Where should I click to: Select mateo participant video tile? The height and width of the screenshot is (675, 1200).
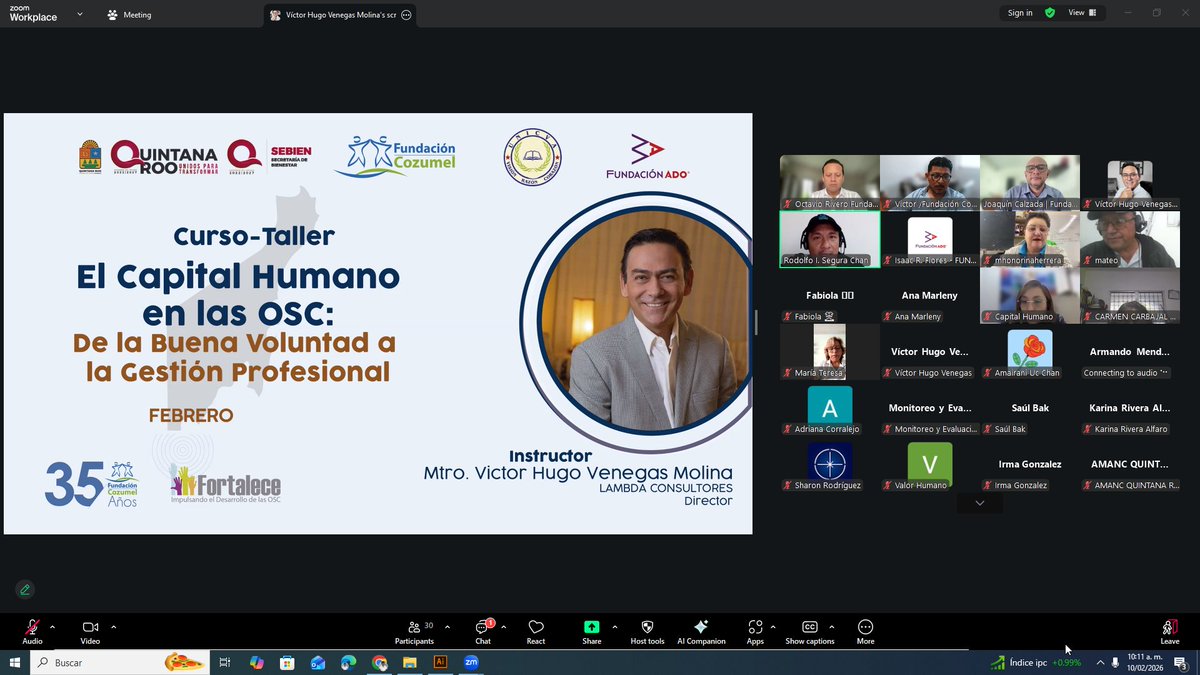tap(1130, 240)
